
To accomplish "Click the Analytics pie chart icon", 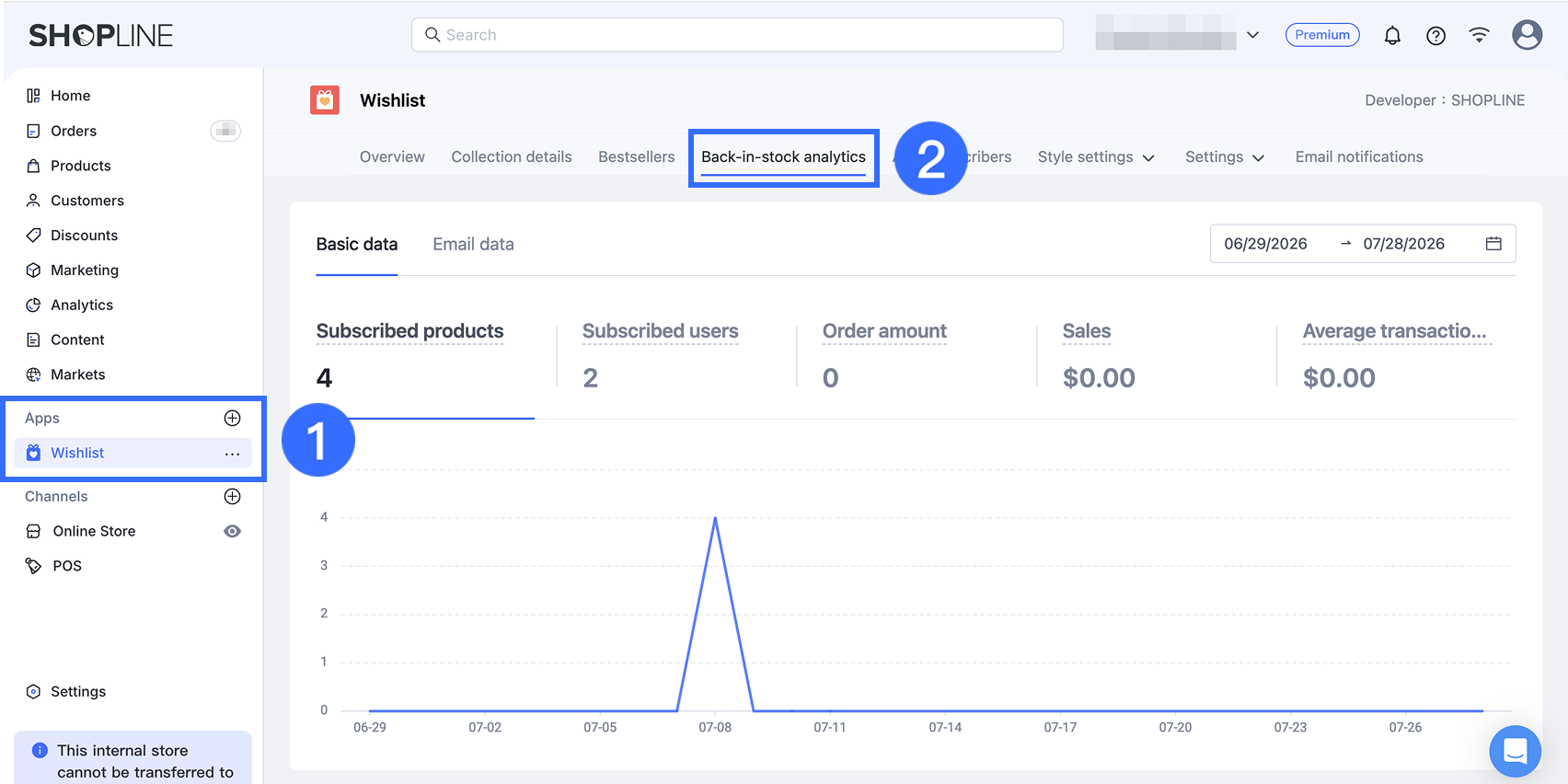I will pos(33,306).
